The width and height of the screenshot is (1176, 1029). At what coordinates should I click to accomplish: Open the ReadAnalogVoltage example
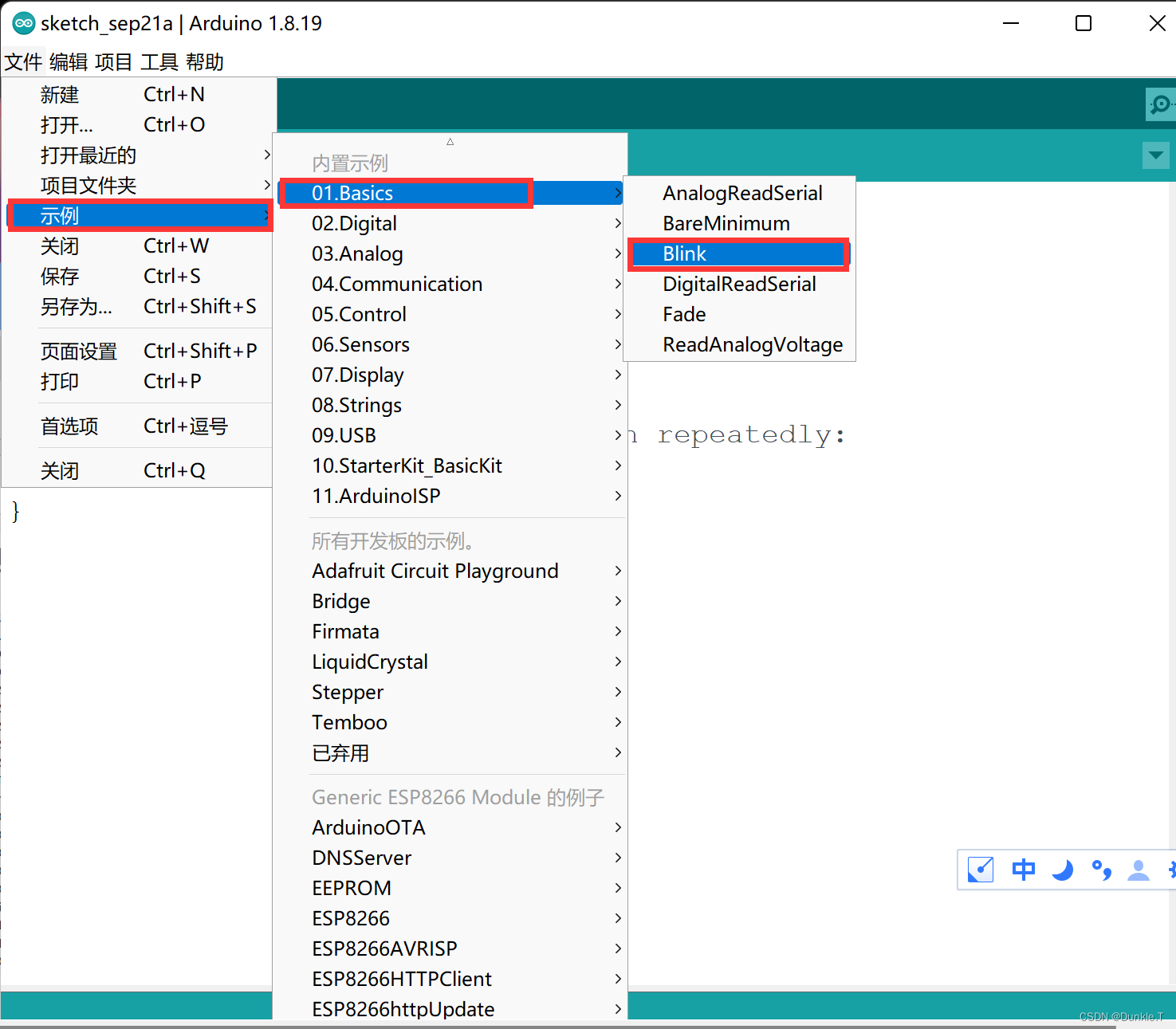point(740,344)
